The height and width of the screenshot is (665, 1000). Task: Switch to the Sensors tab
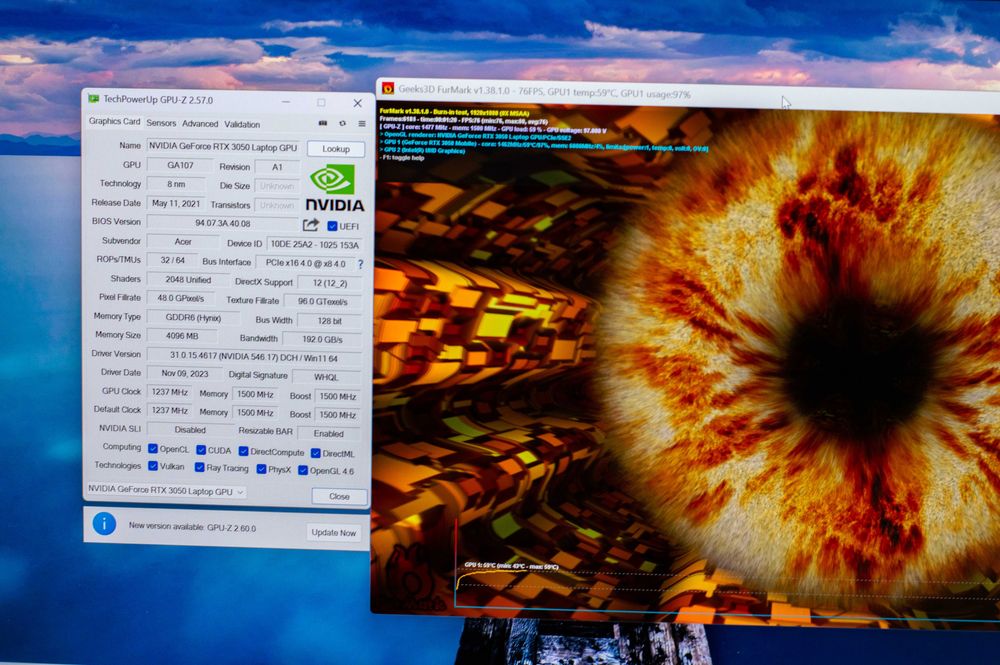(x=161, y=123)
